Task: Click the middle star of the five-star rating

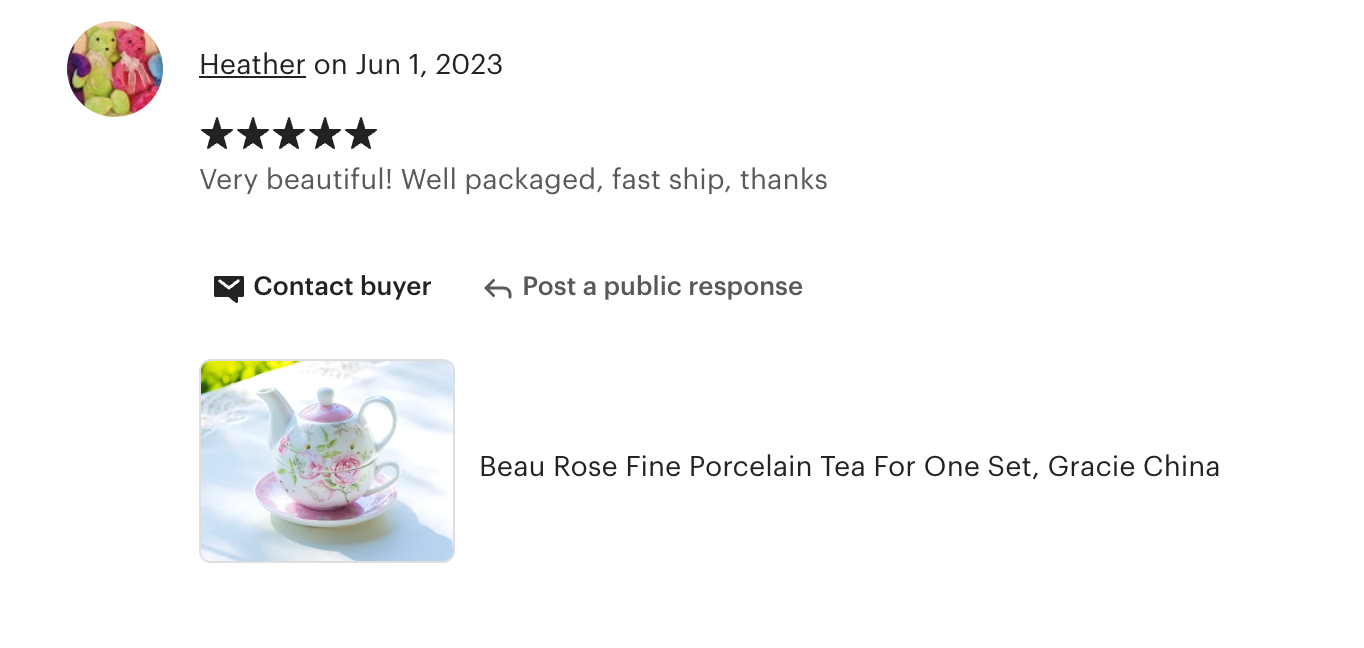Action: click(x=289, y=133)
